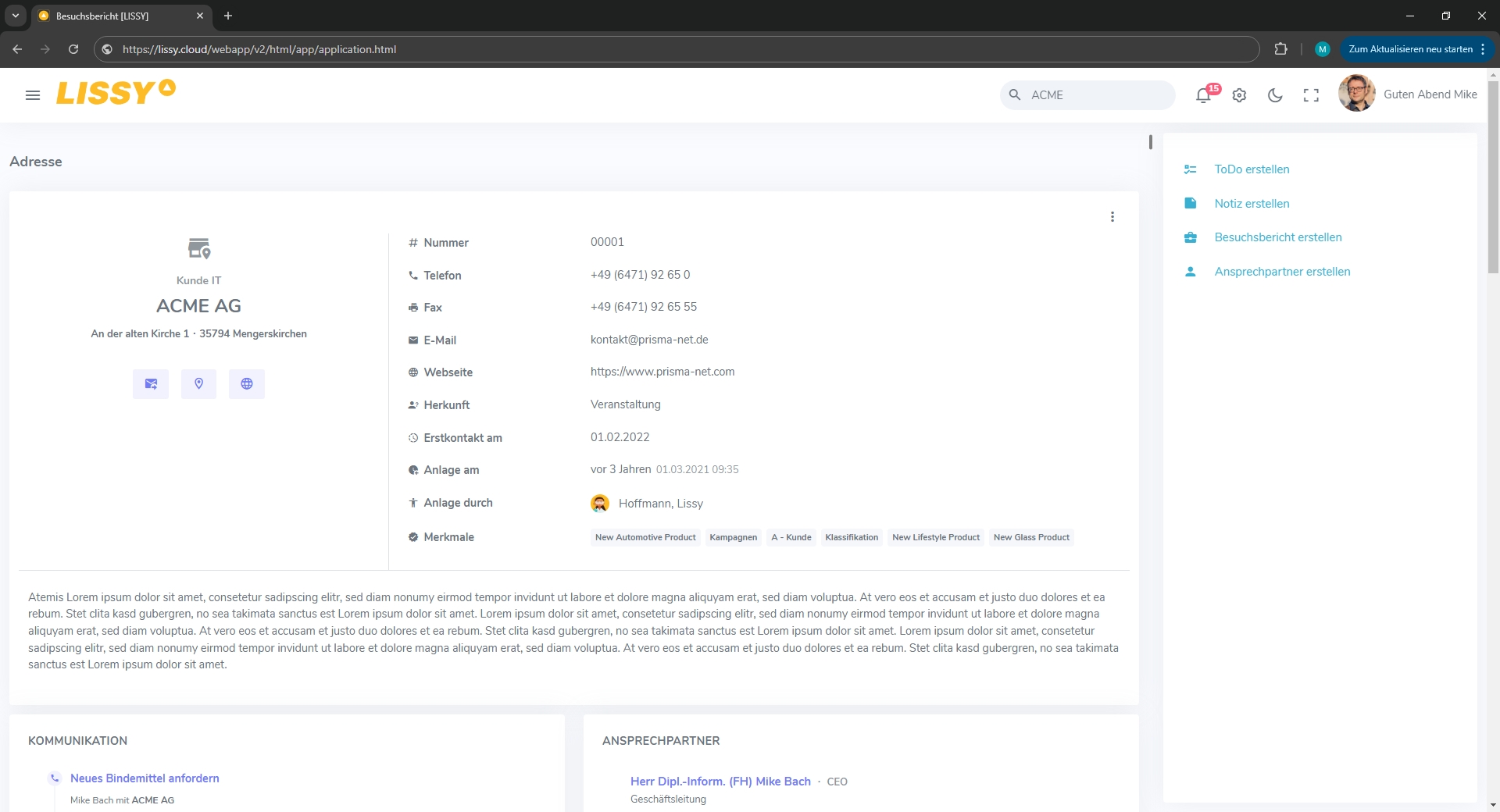Click Hoffmann, Lissy avatar
1500x812 pixels.
(600, 504)
